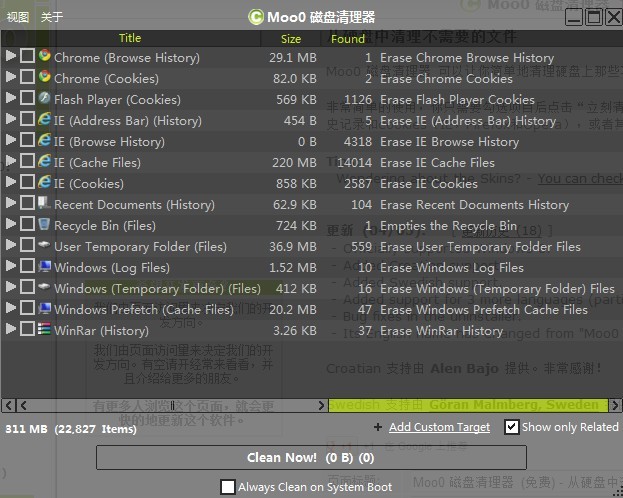Screen dimensions: 623x498
Task: Click the right arrow of horizontal scrollbar
Action: (x=321, y=405)
